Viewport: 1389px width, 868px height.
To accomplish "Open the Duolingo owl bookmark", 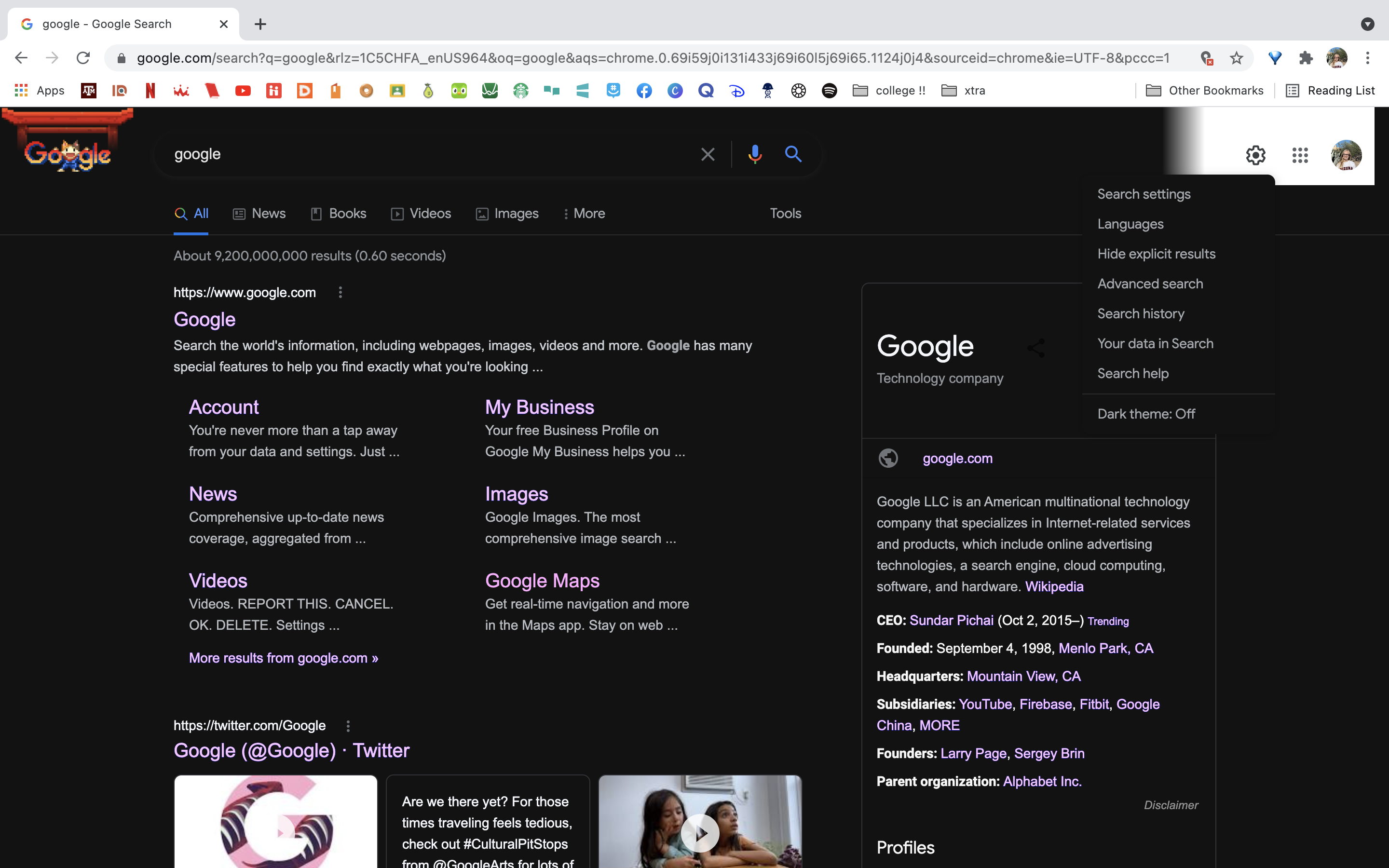I will point(459,91).
